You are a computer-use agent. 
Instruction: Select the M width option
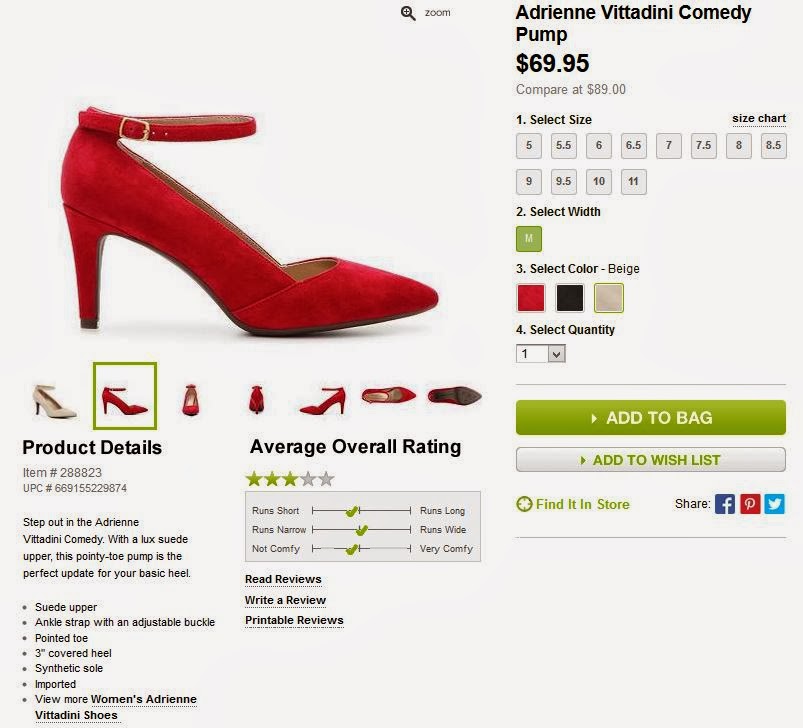click(x=529, y=239)
